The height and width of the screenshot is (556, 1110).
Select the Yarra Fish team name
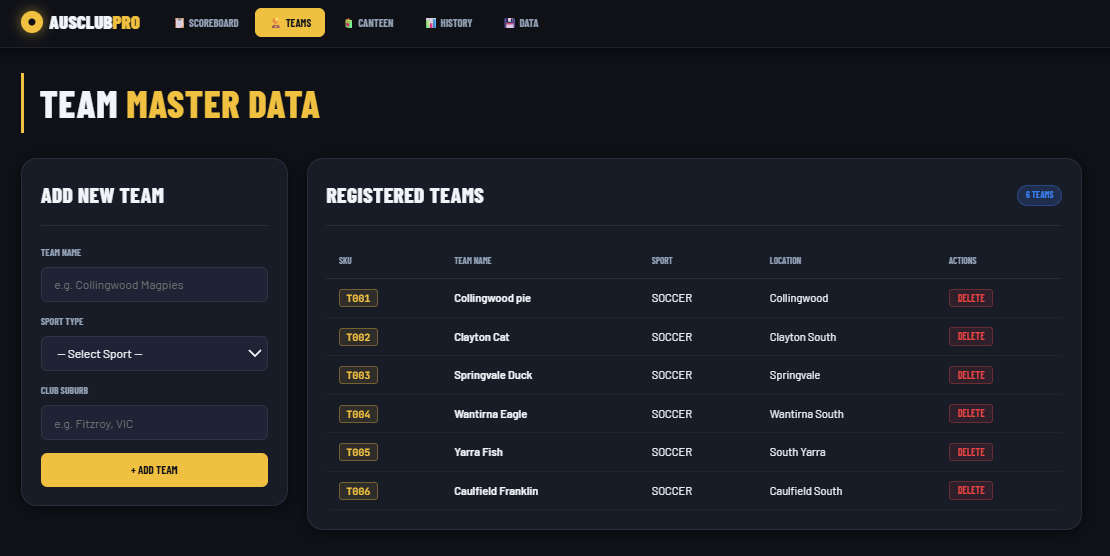click(478, 452)
